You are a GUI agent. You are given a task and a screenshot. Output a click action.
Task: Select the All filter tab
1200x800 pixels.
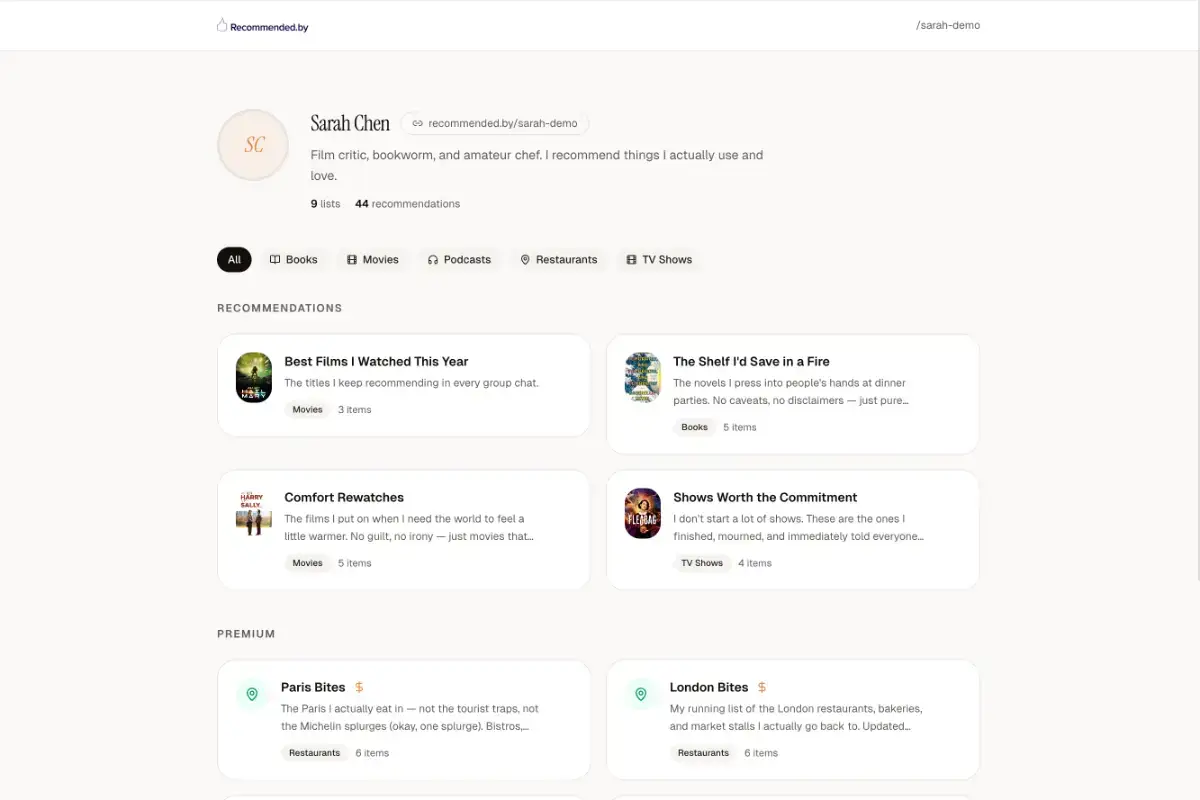pos(234,259)
